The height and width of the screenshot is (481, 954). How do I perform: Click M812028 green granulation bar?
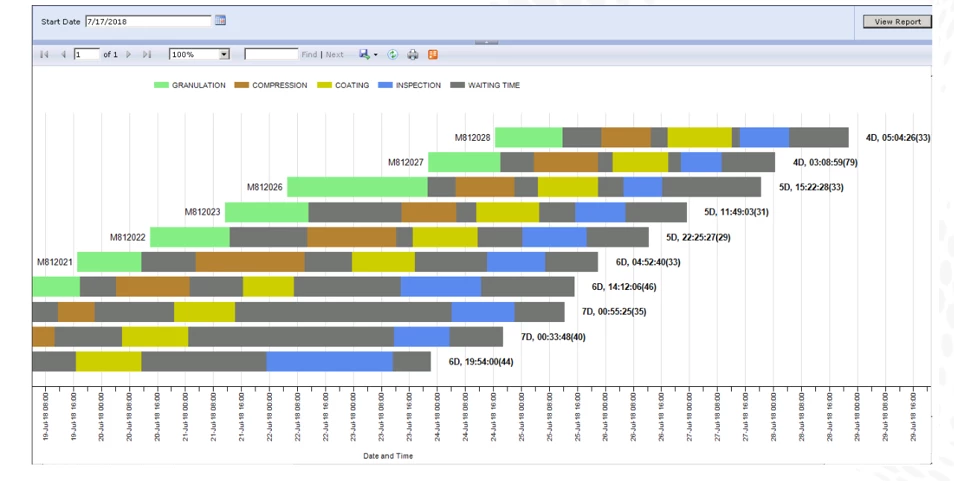coord(529,137)
